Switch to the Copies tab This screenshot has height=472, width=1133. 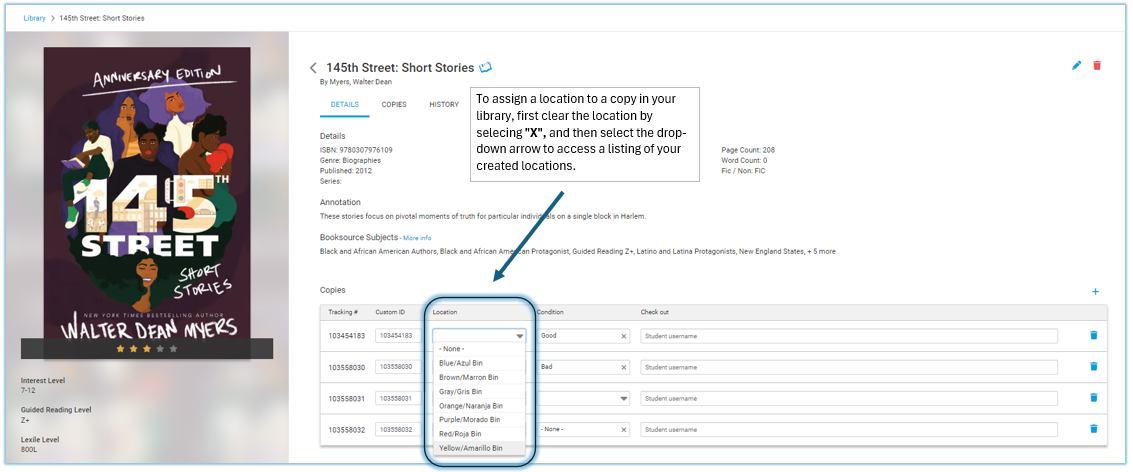(x=394, y=104)
